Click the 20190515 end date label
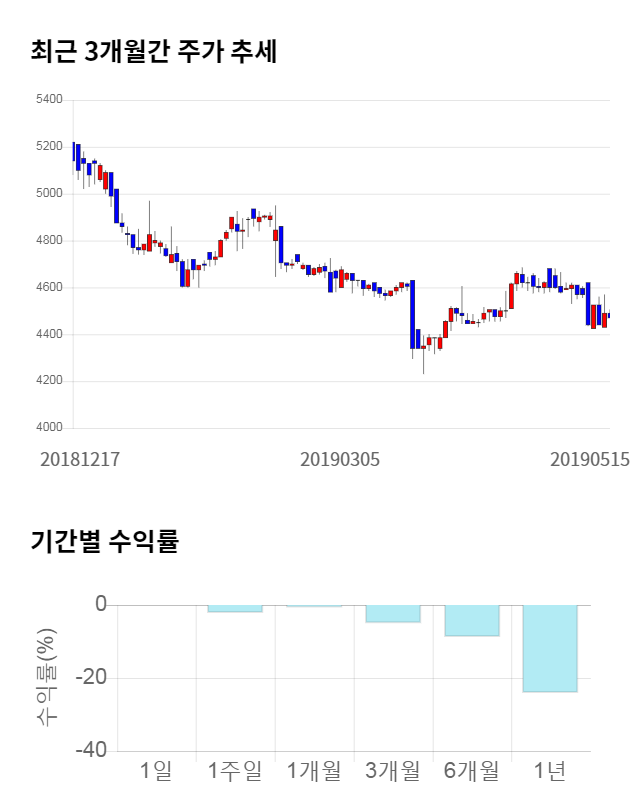This screenshot has height=810, width=640. click(590, 459)
